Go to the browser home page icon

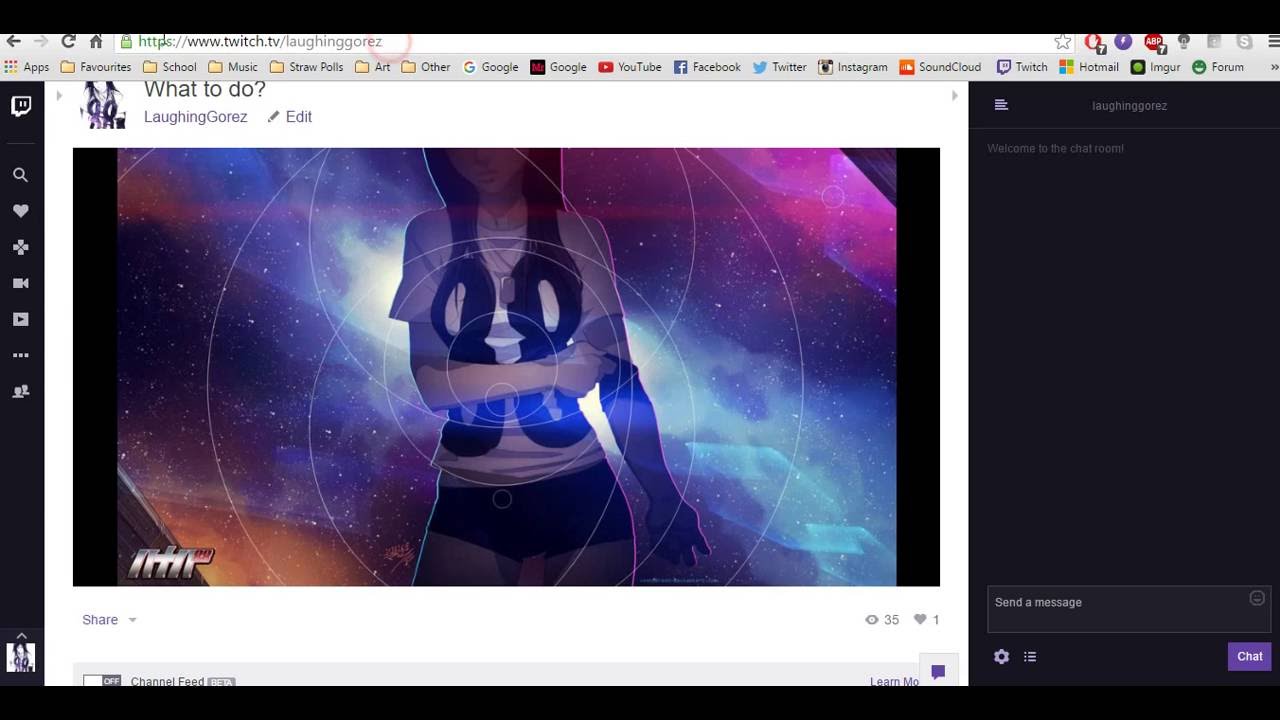[x=96, y=41]
